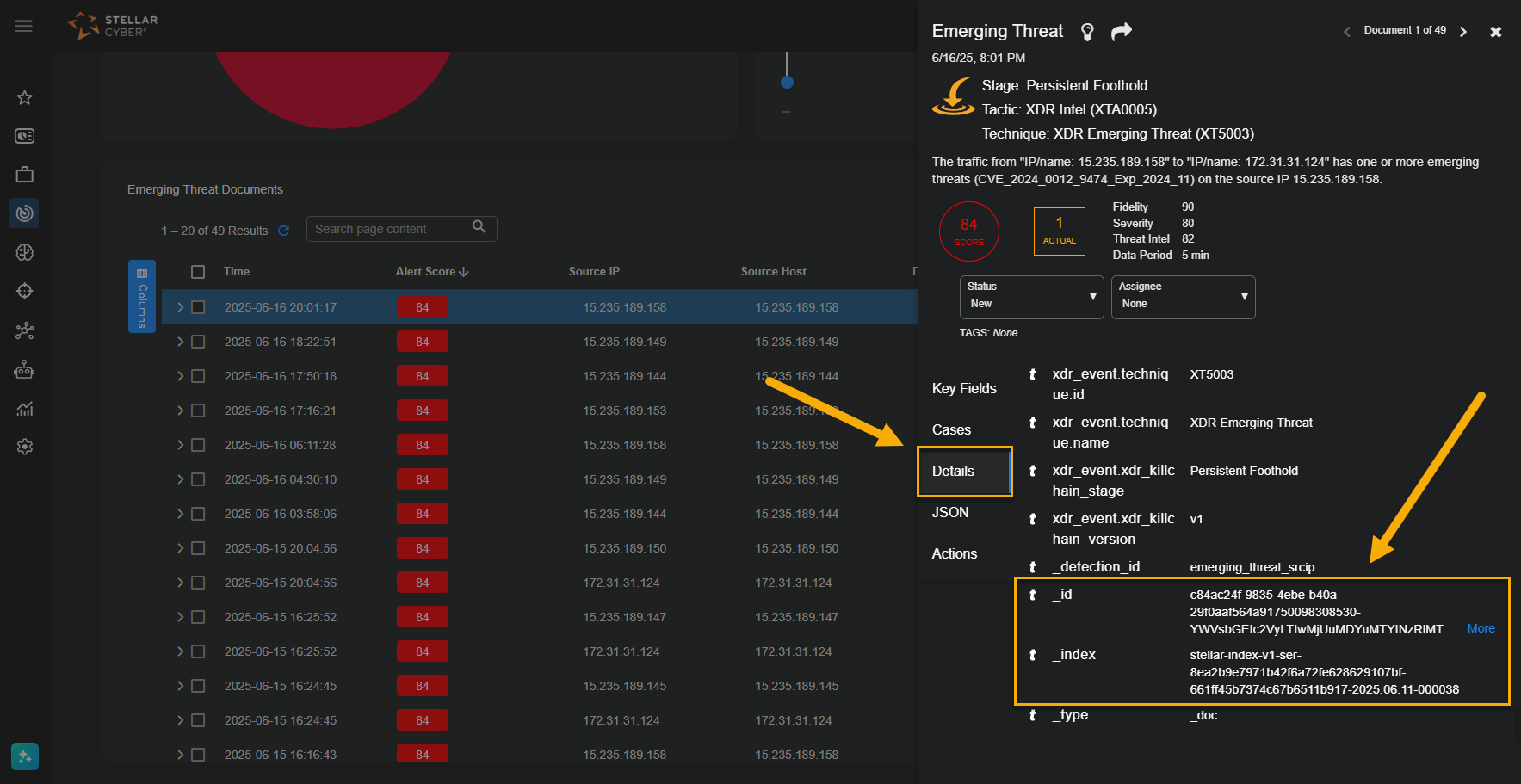
Task: Select the Favorites star icon in the sidebar
Action: click(23, 97)
